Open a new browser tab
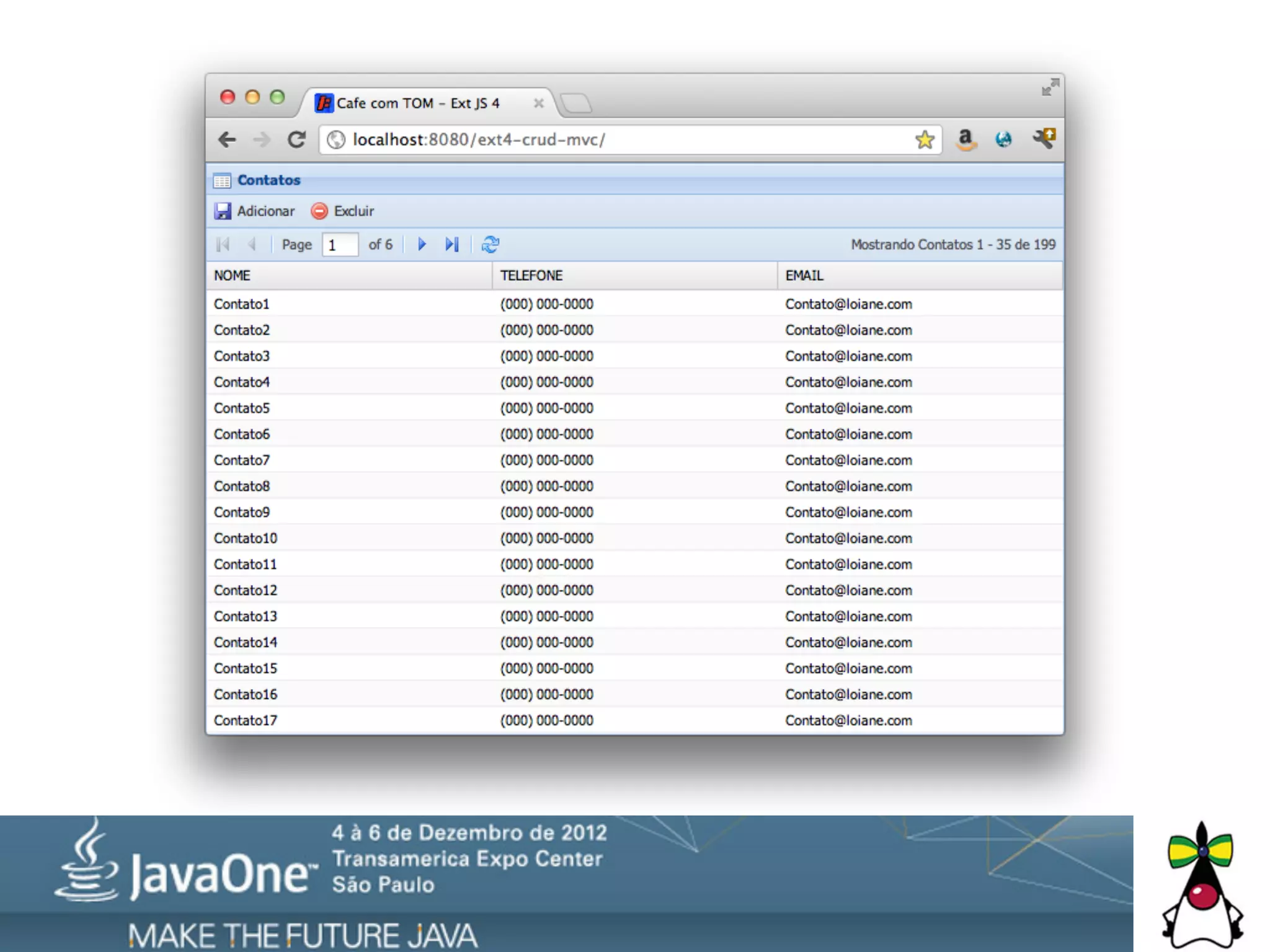The height and width of the screenshot is (952, 1270). [576, 103]
